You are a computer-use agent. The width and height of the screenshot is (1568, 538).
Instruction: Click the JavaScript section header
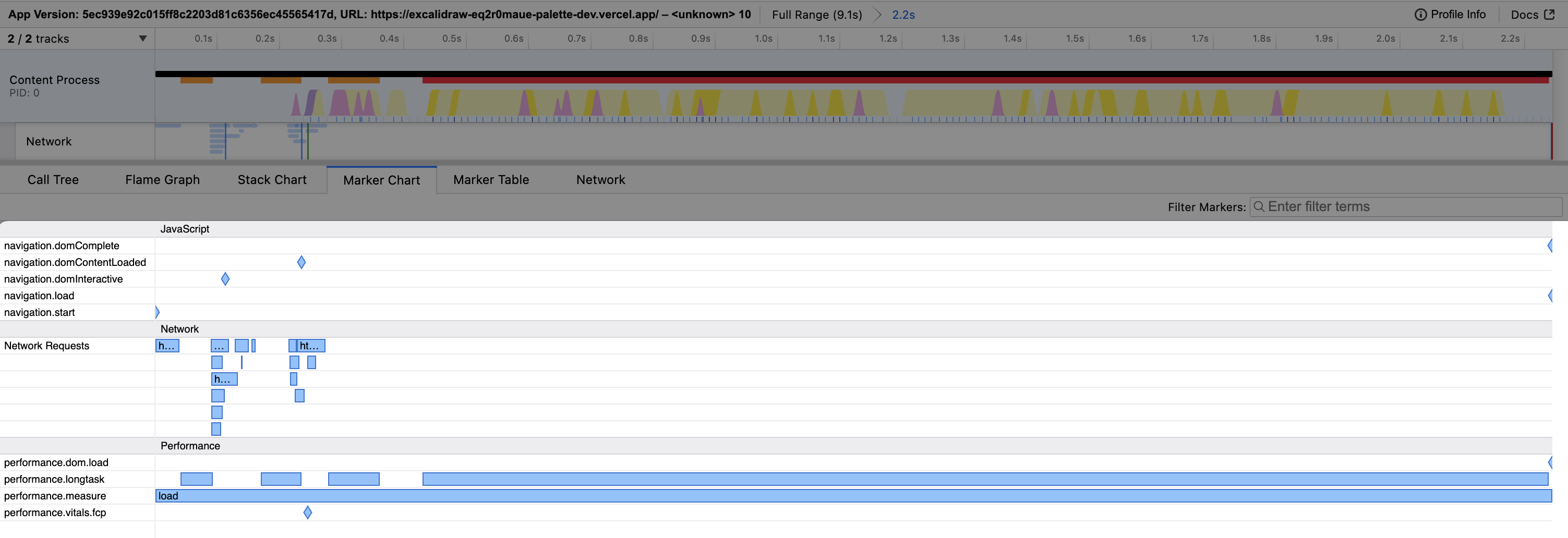(x=185, y=229)
